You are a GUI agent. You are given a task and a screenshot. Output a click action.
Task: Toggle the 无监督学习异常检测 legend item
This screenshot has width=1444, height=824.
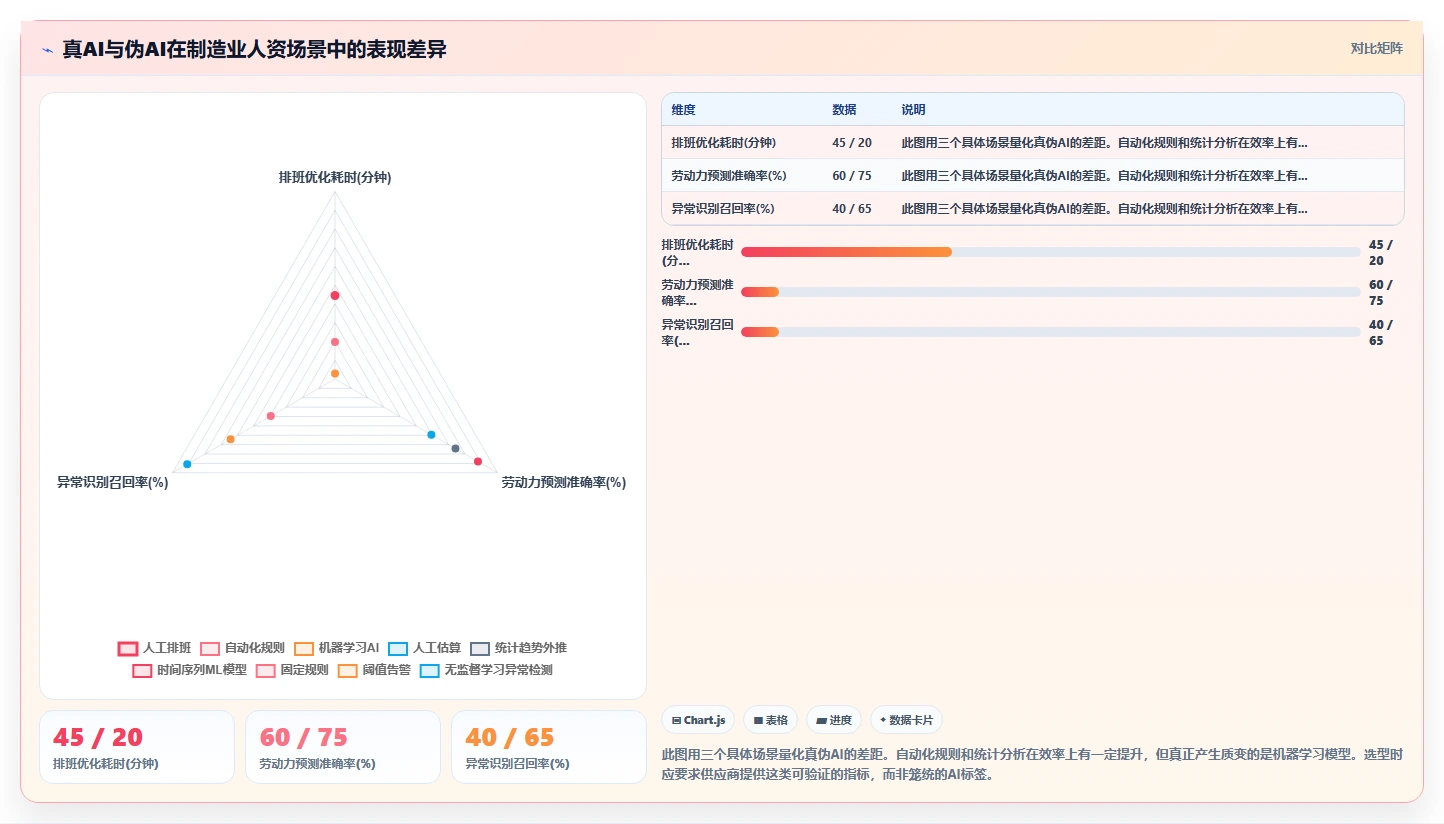(487, 670)
